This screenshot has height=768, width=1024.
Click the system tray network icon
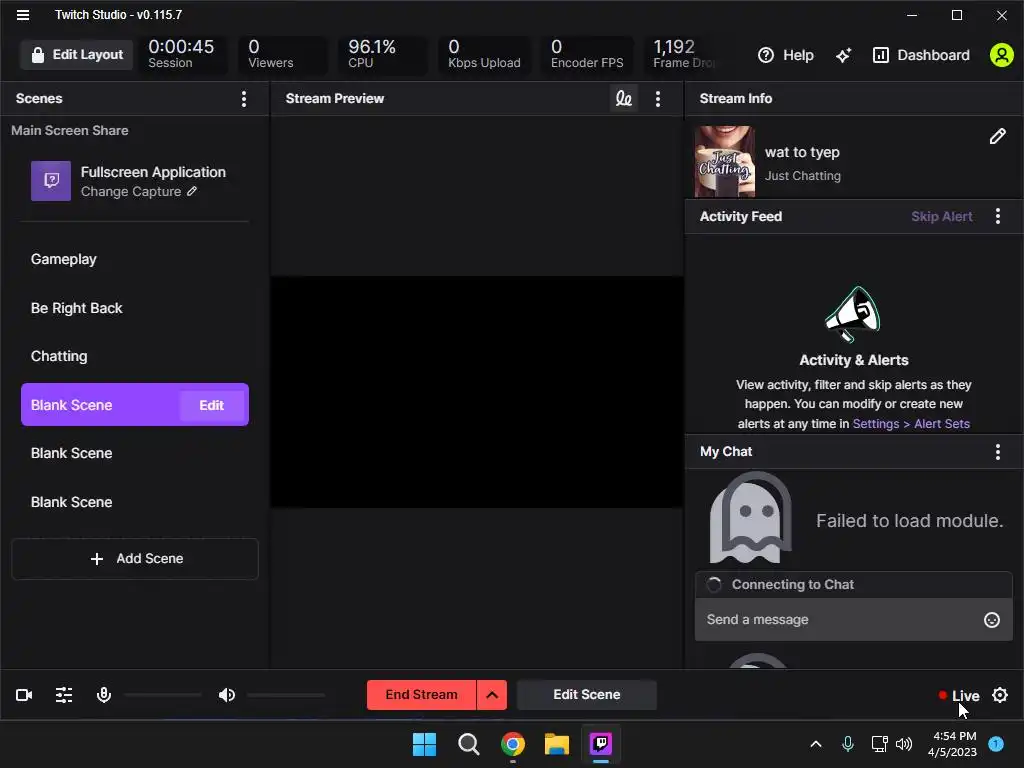coord(879,744)
